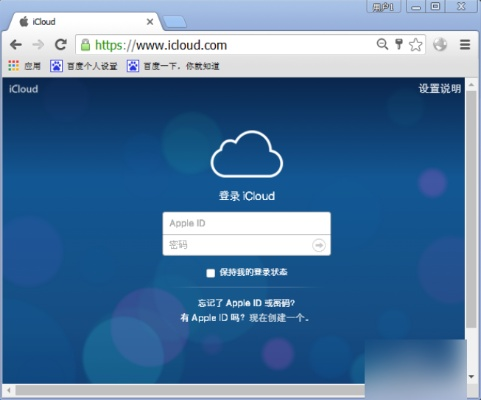Click the Apple logo favicon on the tab
The image size is (481, 400).
pyautogui.click(x=24, y=22)
